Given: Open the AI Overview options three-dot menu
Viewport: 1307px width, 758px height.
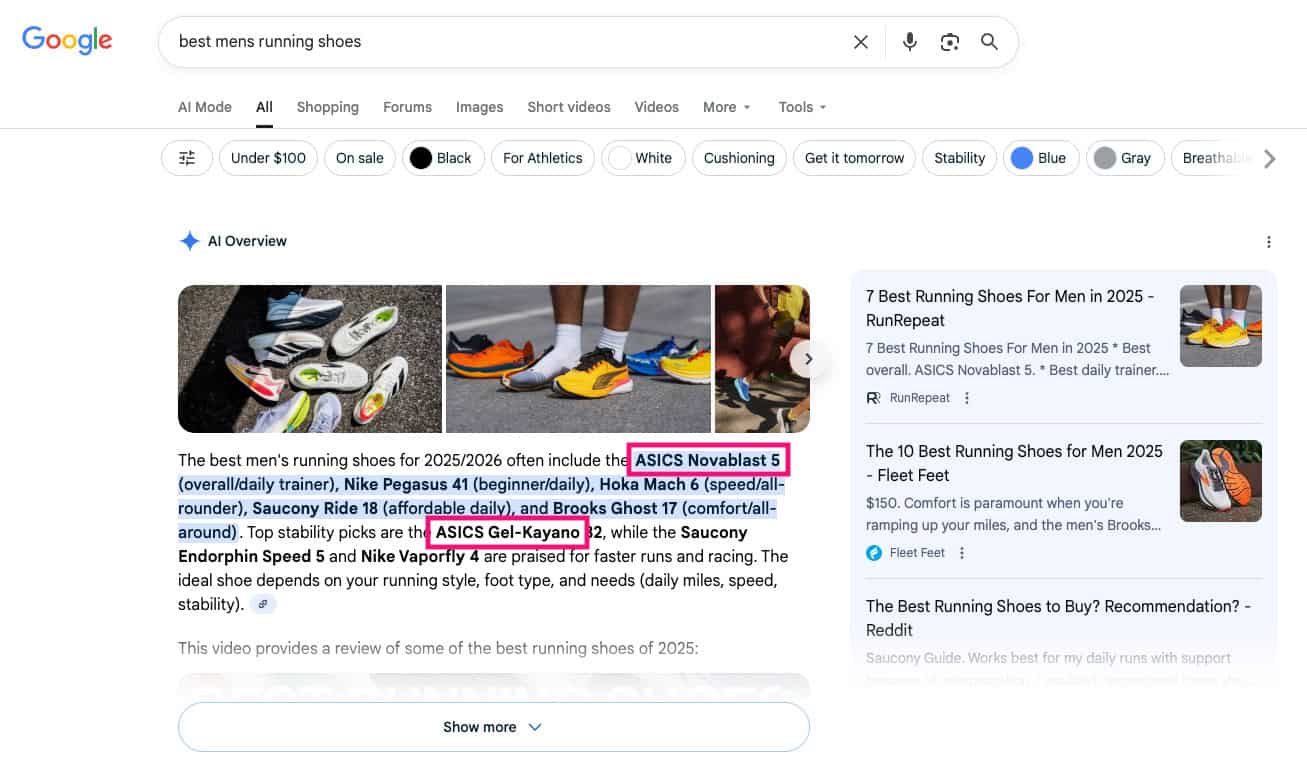Looking at the screenshot, I should point(1268,241).
